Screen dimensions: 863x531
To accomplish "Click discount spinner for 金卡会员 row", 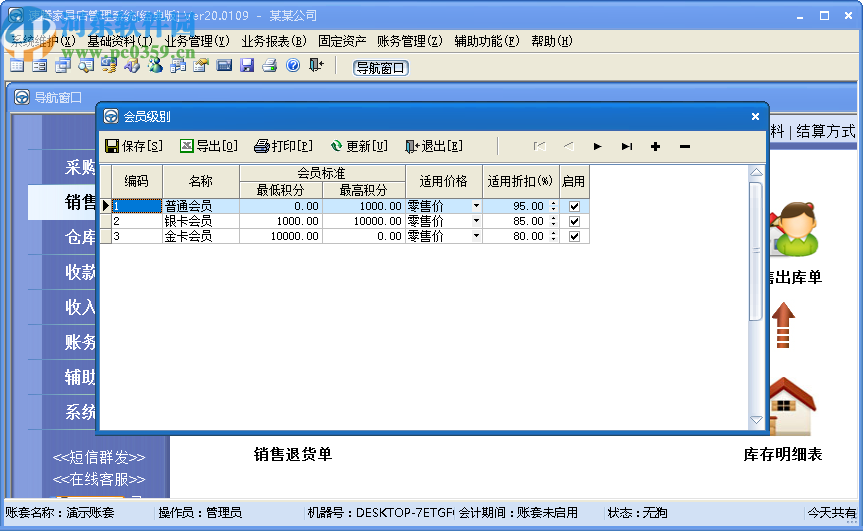I will click(553, 236).
